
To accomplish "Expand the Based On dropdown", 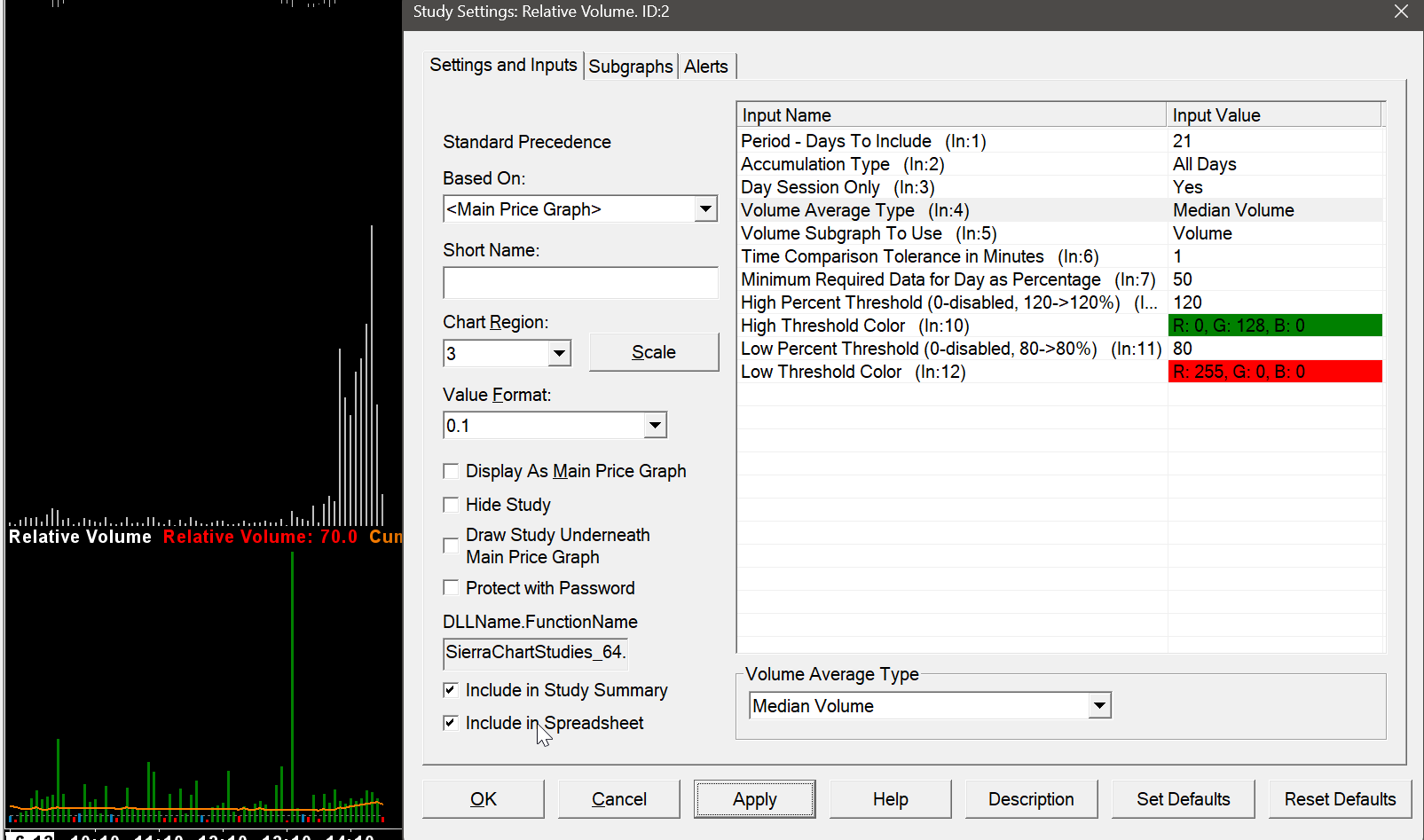I will click(x=705, y=209).
